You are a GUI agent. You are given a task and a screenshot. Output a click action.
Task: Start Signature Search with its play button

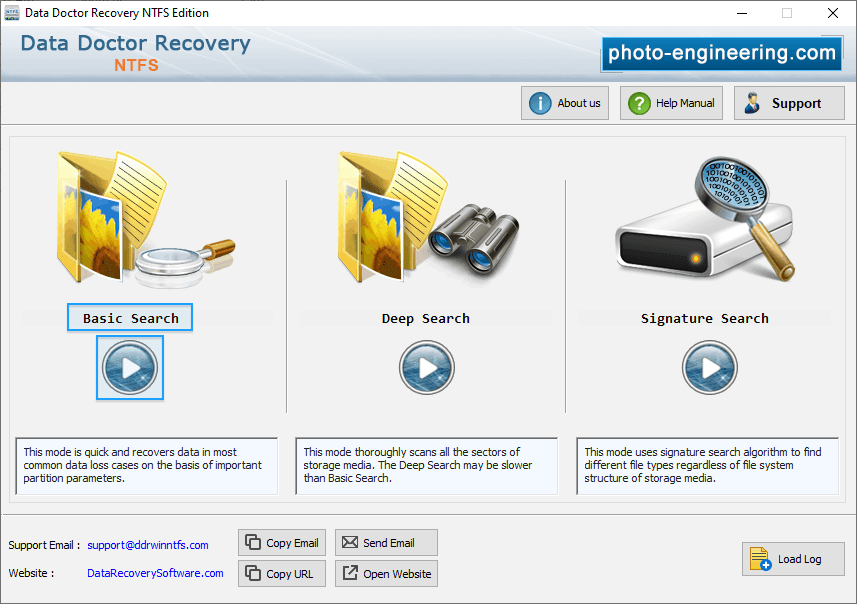tap(710, 368)
